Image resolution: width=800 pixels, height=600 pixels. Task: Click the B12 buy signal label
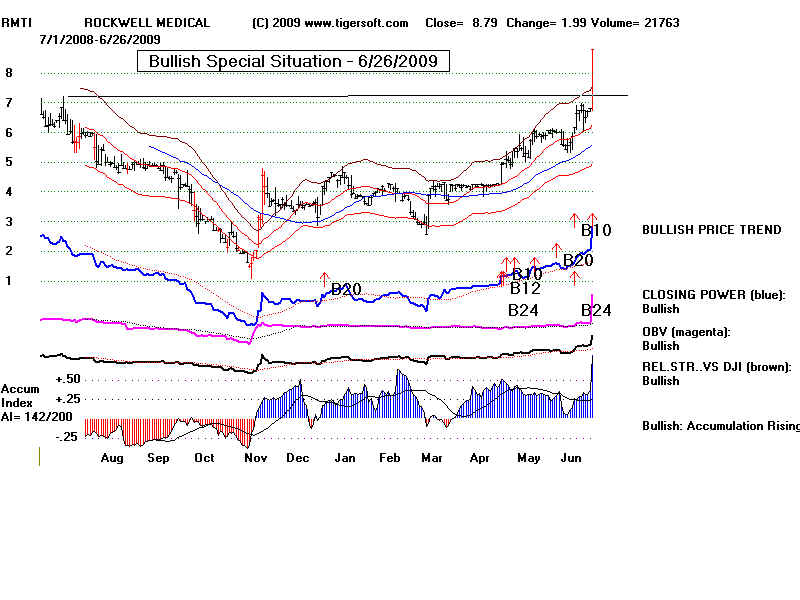point(525,289)
